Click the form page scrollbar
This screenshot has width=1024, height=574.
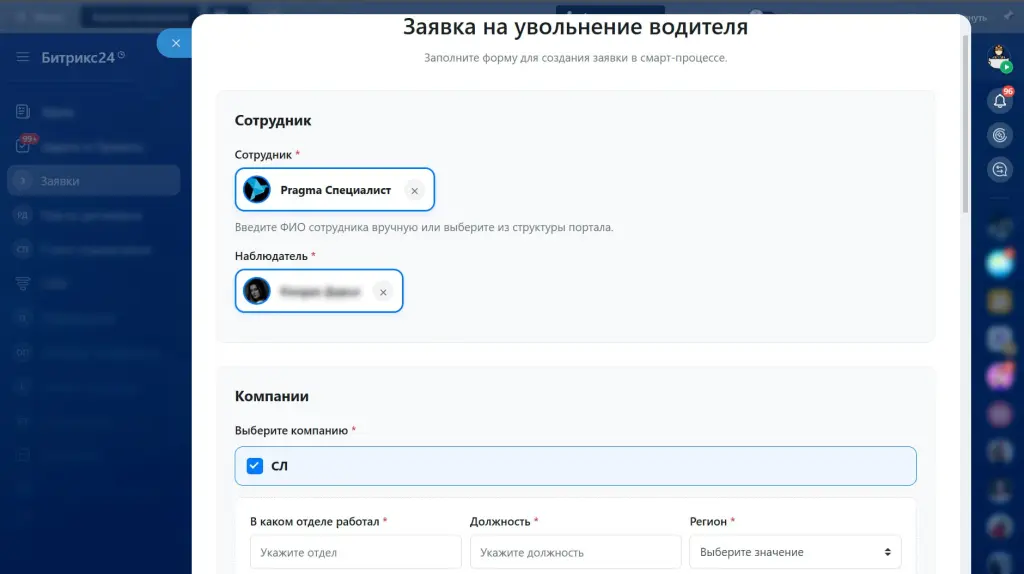965,124
